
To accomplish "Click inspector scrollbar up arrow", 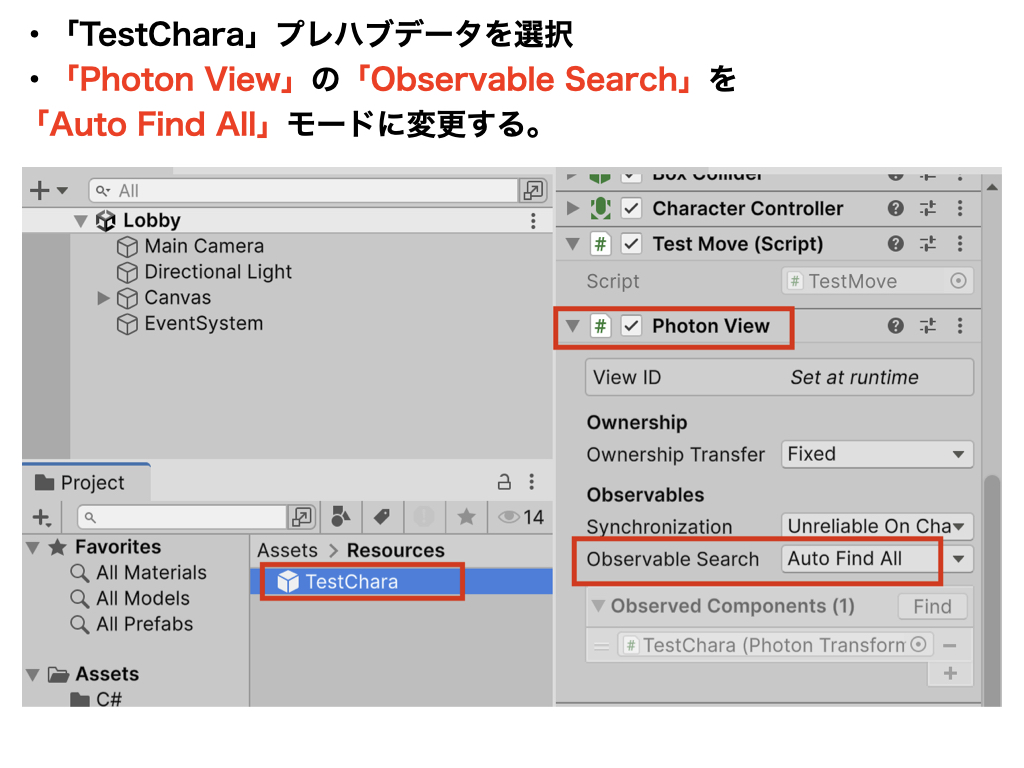I will click(x=992, y=187).
